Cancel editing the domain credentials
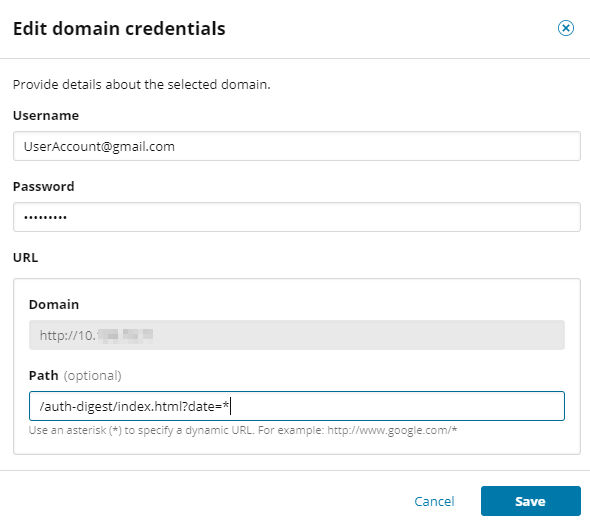Screen dimensions: 590x524 click(434, 501)
